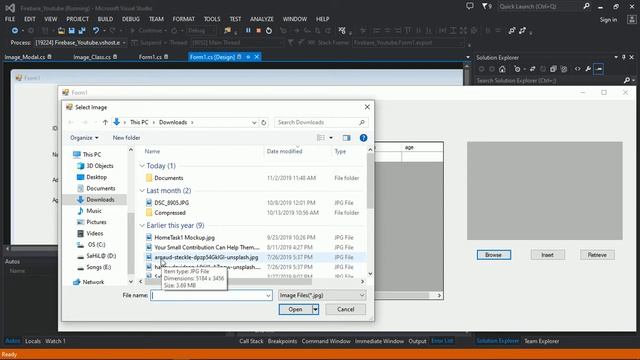Open the ANALYZE menu
The image size is (640, 360).
point(262,19)
